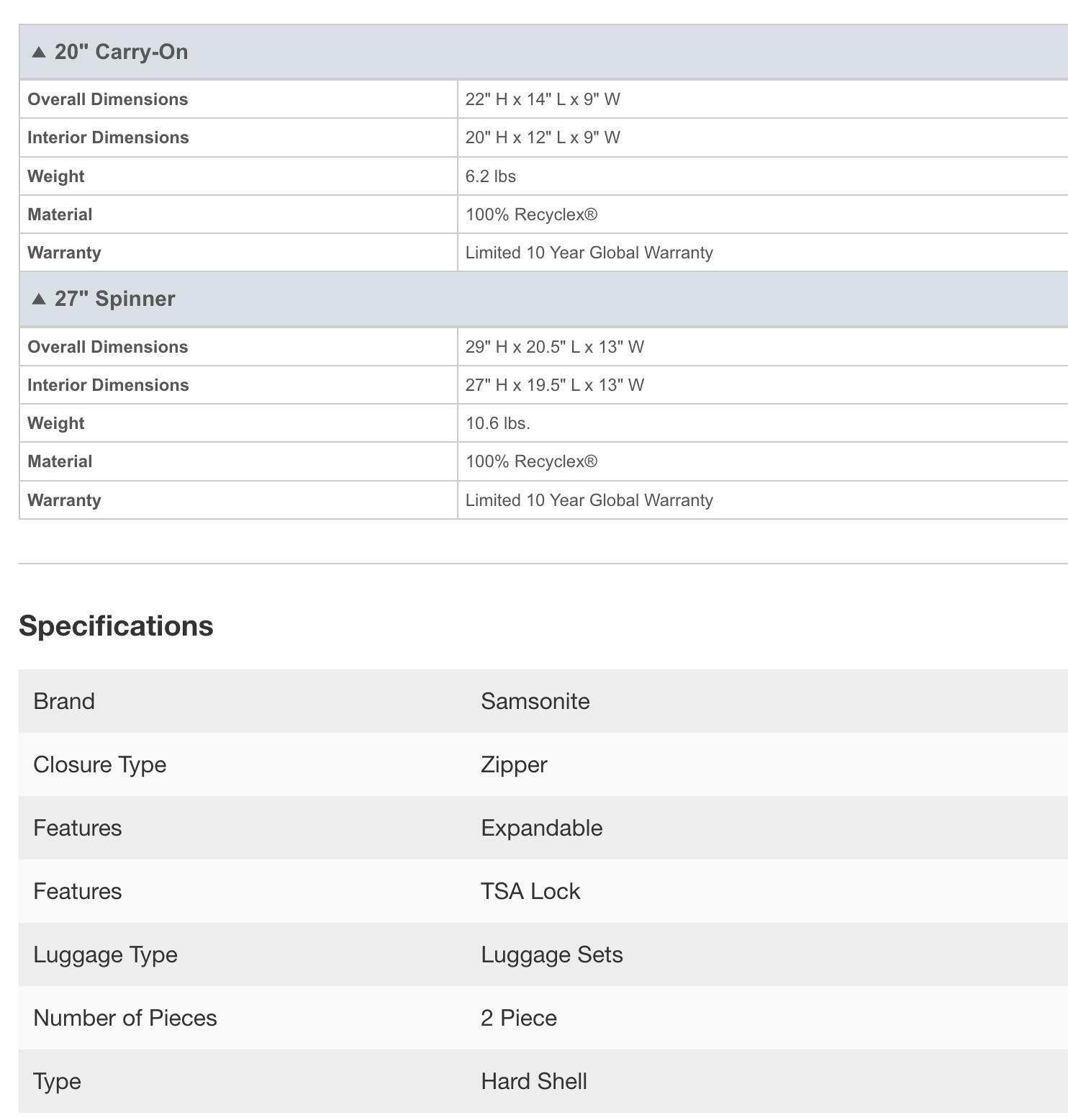Select the Luggage Sets value
The width and height of the screenshot is (1068, 1120).
point(552,954)
